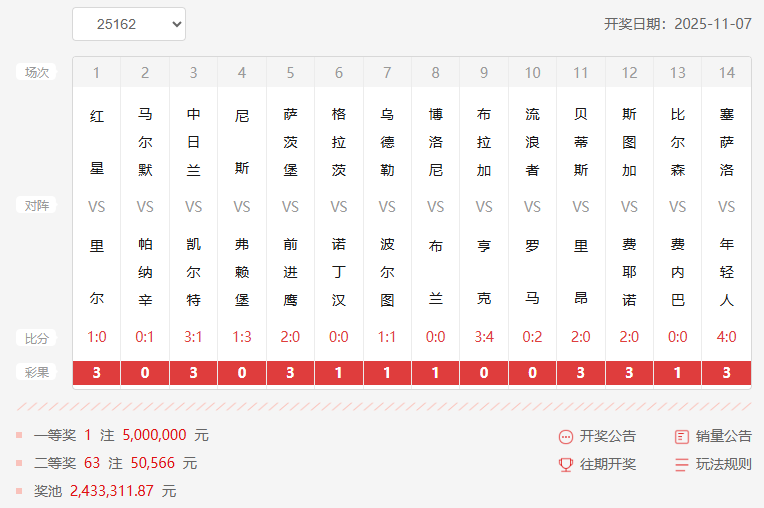Select match number 8 header cell
The width and height of the screenshot is (764, 508).
(436, 73)
